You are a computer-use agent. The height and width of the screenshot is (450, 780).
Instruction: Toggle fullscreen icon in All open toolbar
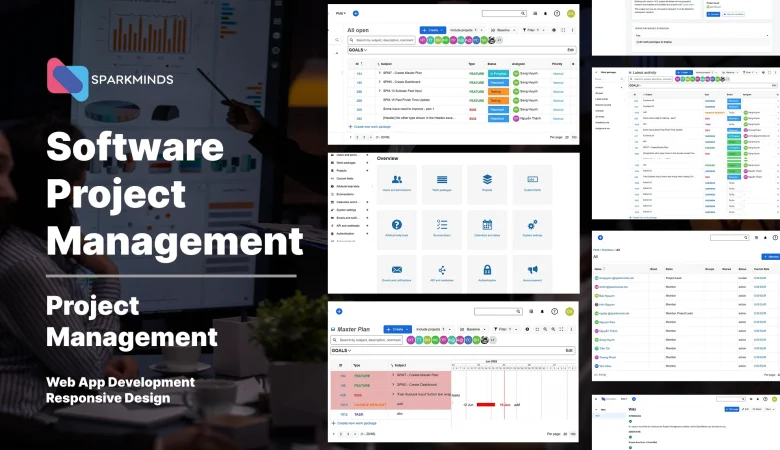(x=563, y=30)
